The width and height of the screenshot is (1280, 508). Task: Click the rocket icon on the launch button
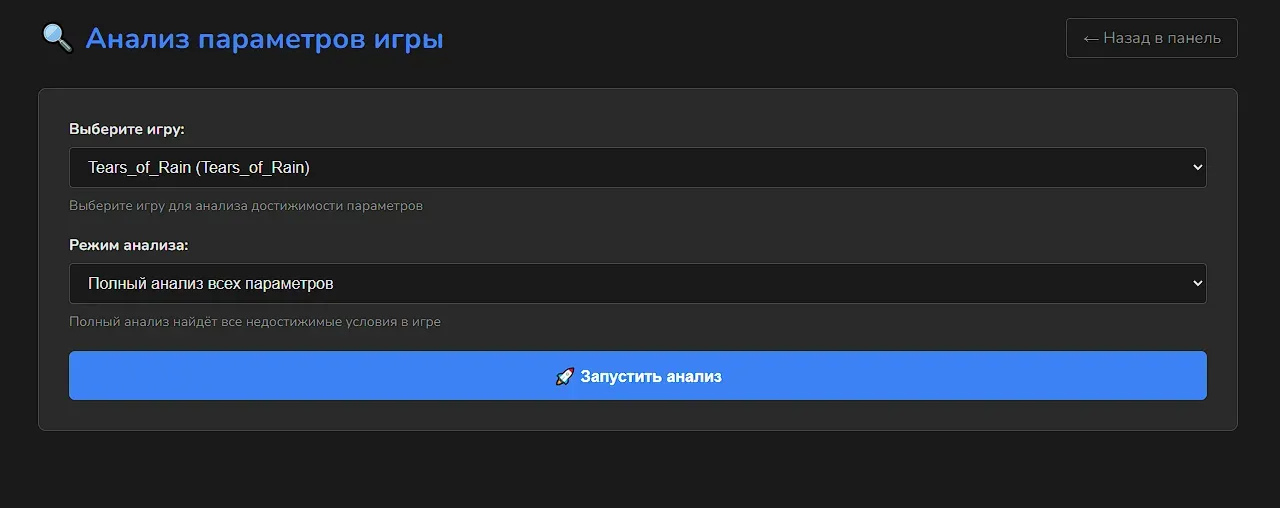(565, 377)
